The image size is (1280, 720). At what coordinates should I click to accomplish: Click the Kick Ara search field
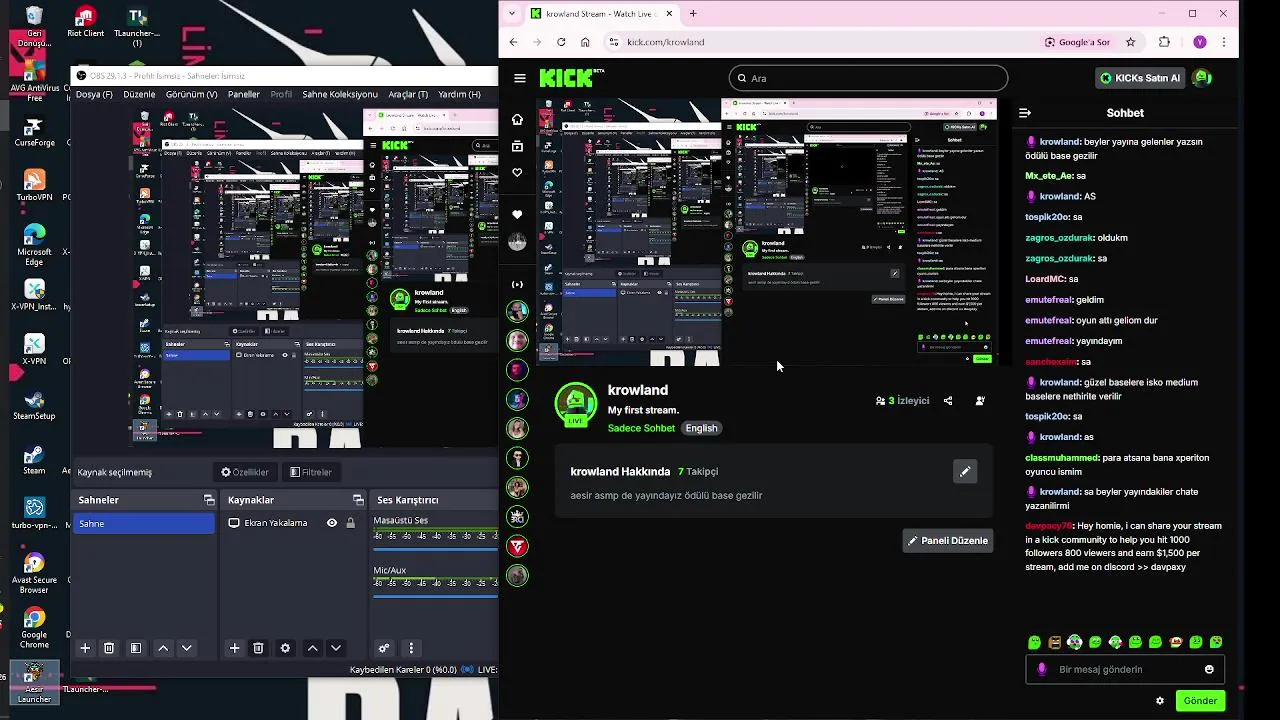[x=868, y=78]
